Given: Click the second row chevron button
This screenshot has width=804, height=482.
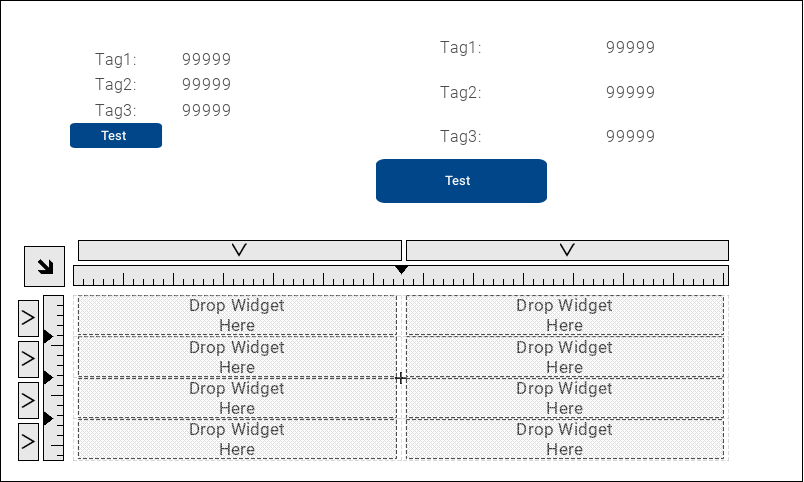Looking at the screenshot, I should point(28,358).
